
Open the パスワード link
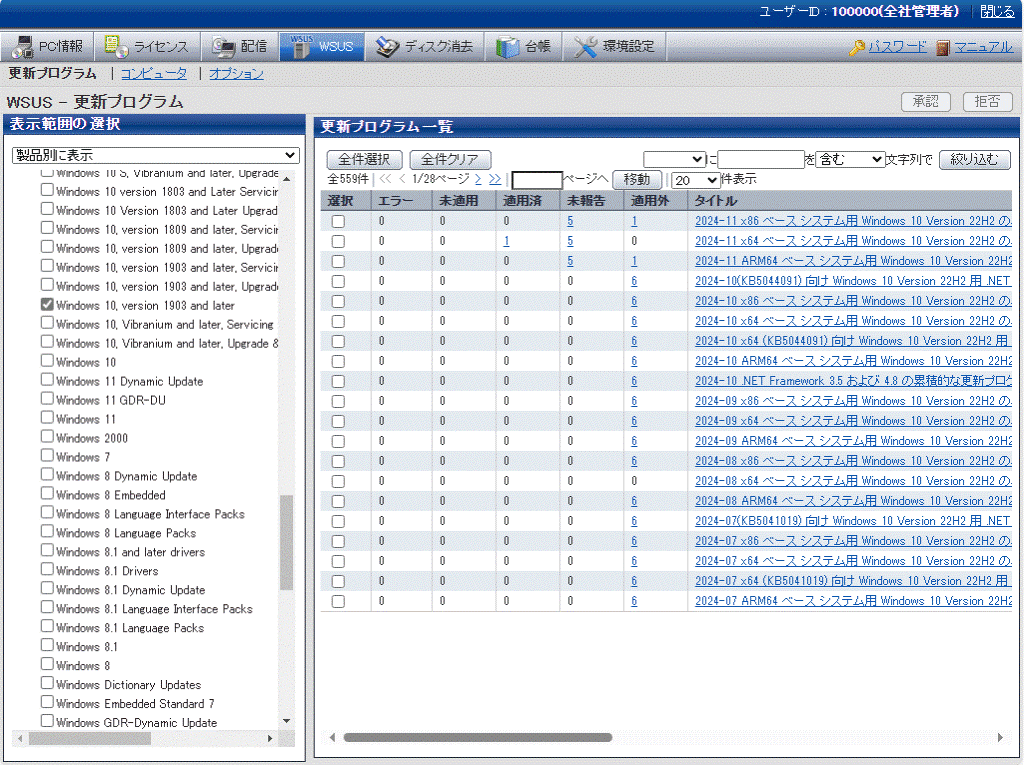pyautogui.click(x=897, y=47)
